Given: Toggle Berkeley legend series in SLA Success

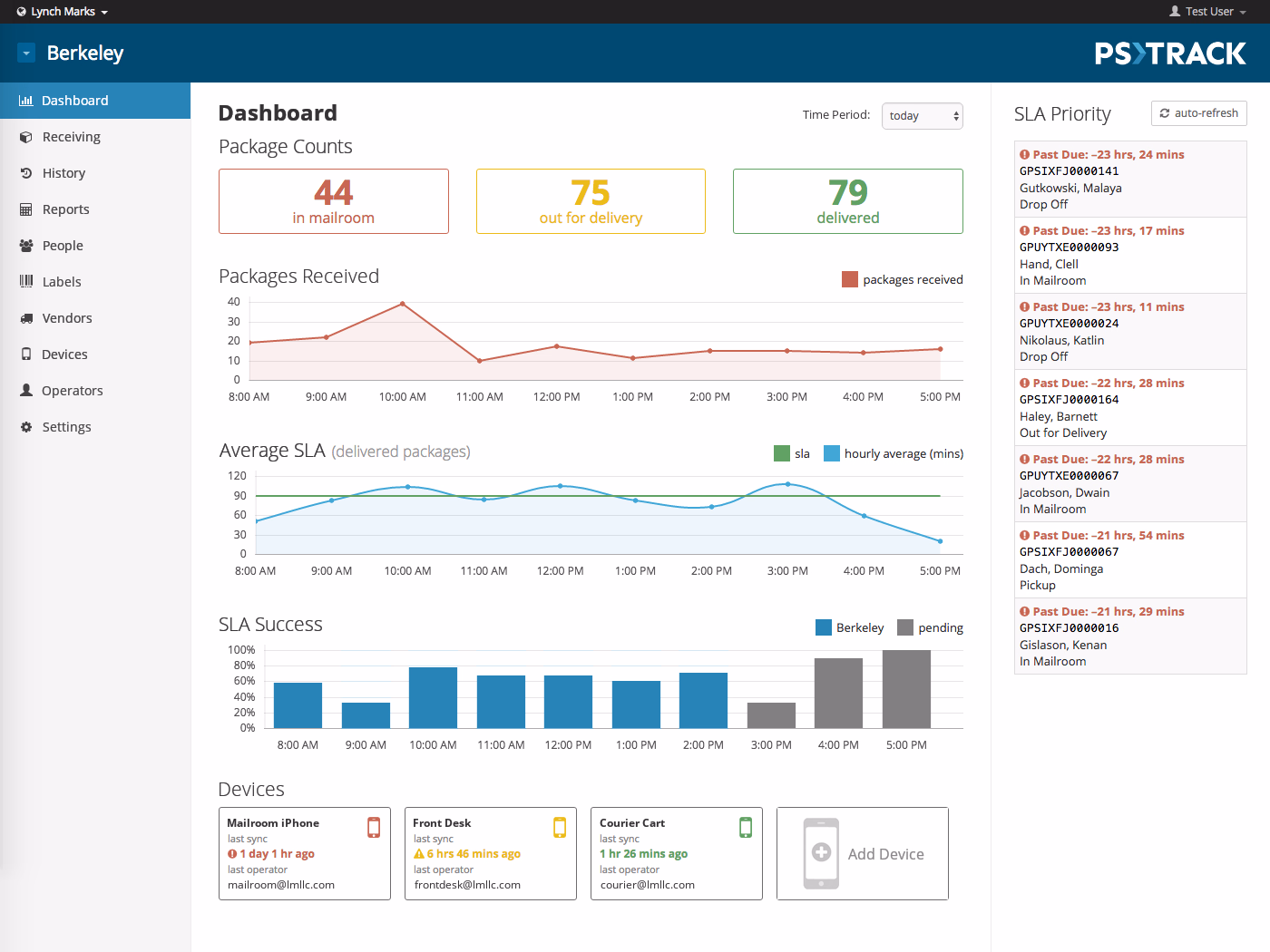Looking at the screenshot, I should click(x=850, y=627).
